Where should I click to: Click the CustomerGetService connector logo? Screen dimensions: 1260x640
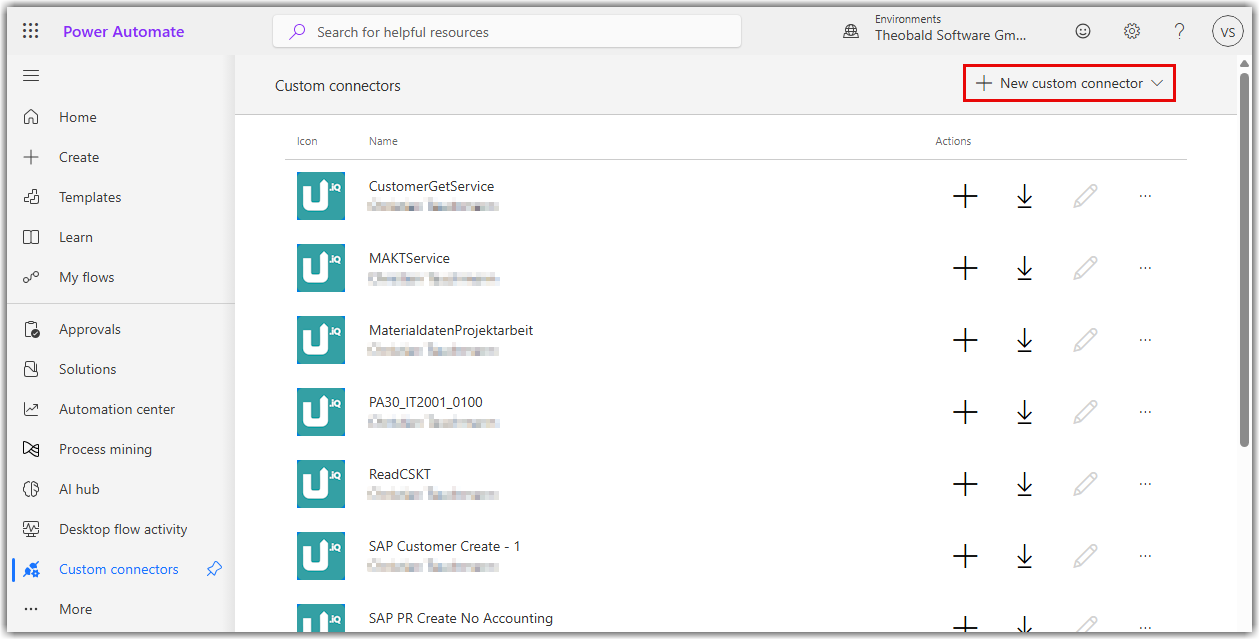pyautogui.click(x=321, y=196)
